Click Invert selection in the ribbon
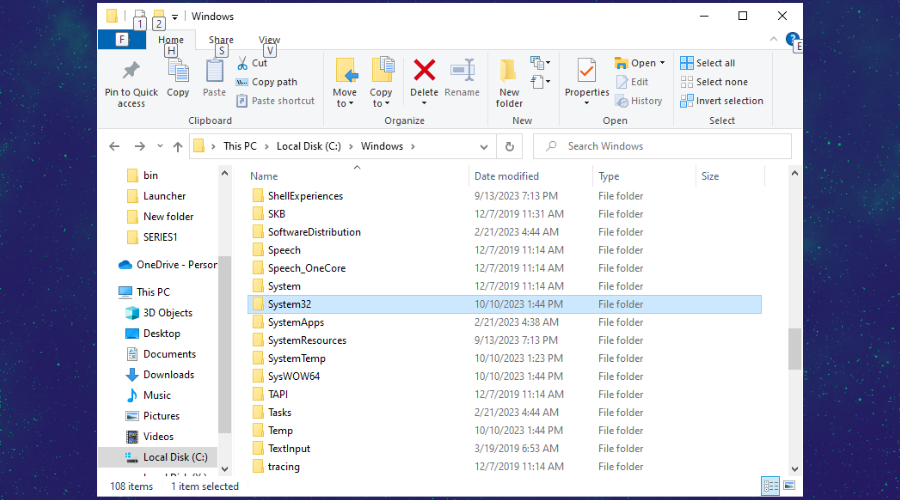The height and width of the screenshot is (500, 900). click(x=722, y=101)
